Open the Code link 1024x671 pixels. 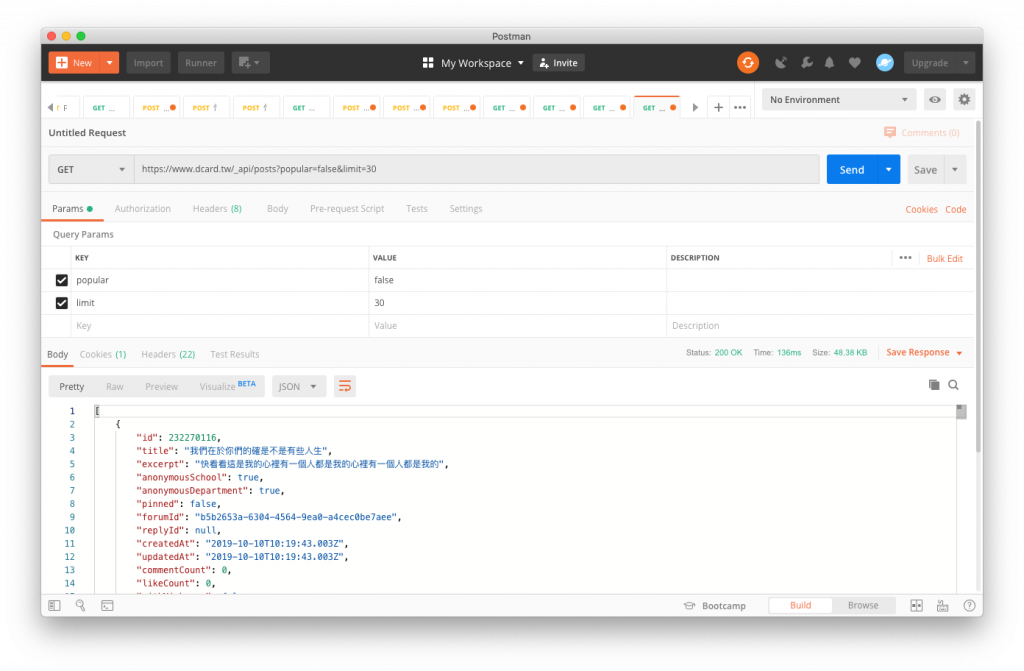coord(955,209)
